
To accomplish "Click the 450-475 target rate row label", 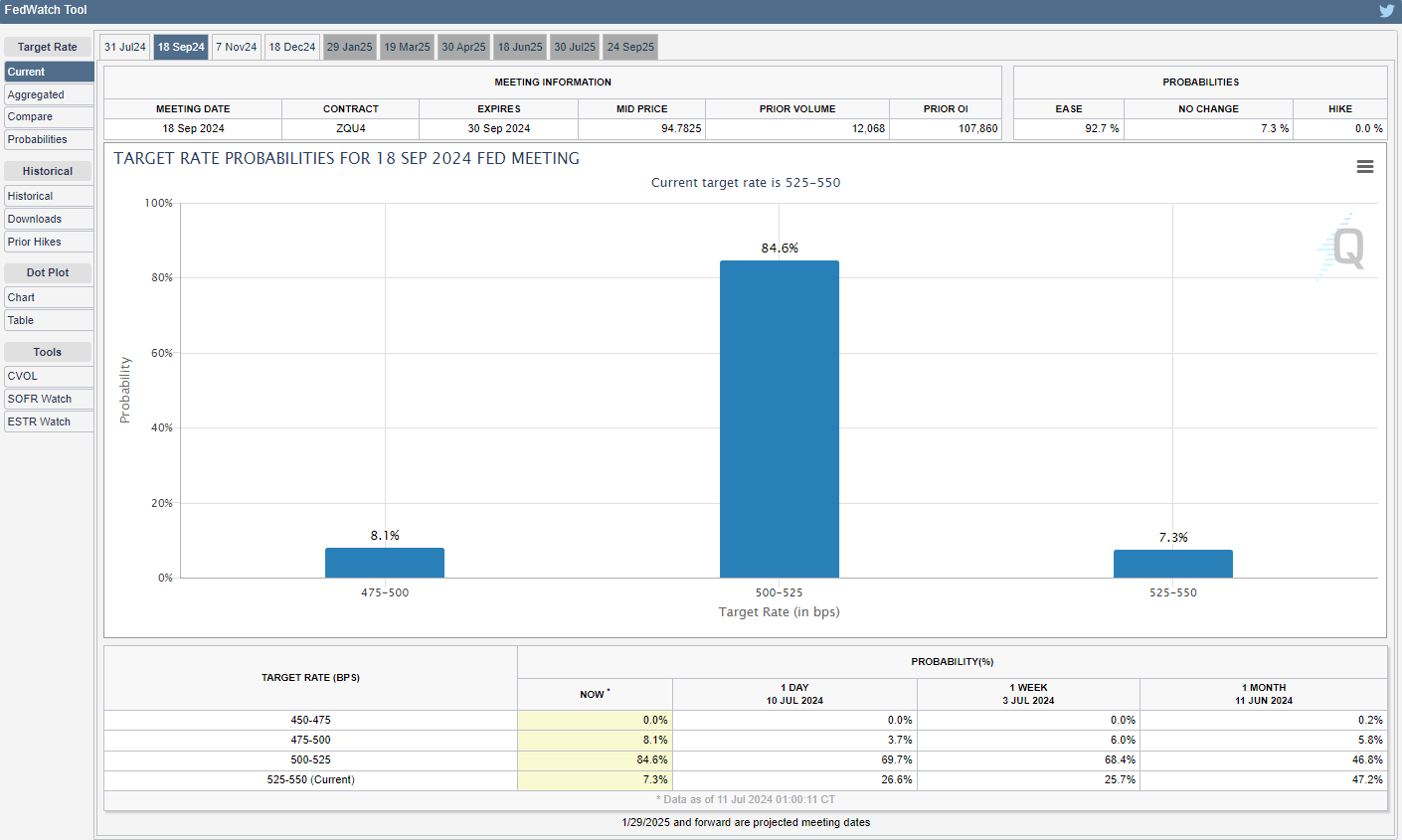I will pyautogui.click(x=310, y=720).
